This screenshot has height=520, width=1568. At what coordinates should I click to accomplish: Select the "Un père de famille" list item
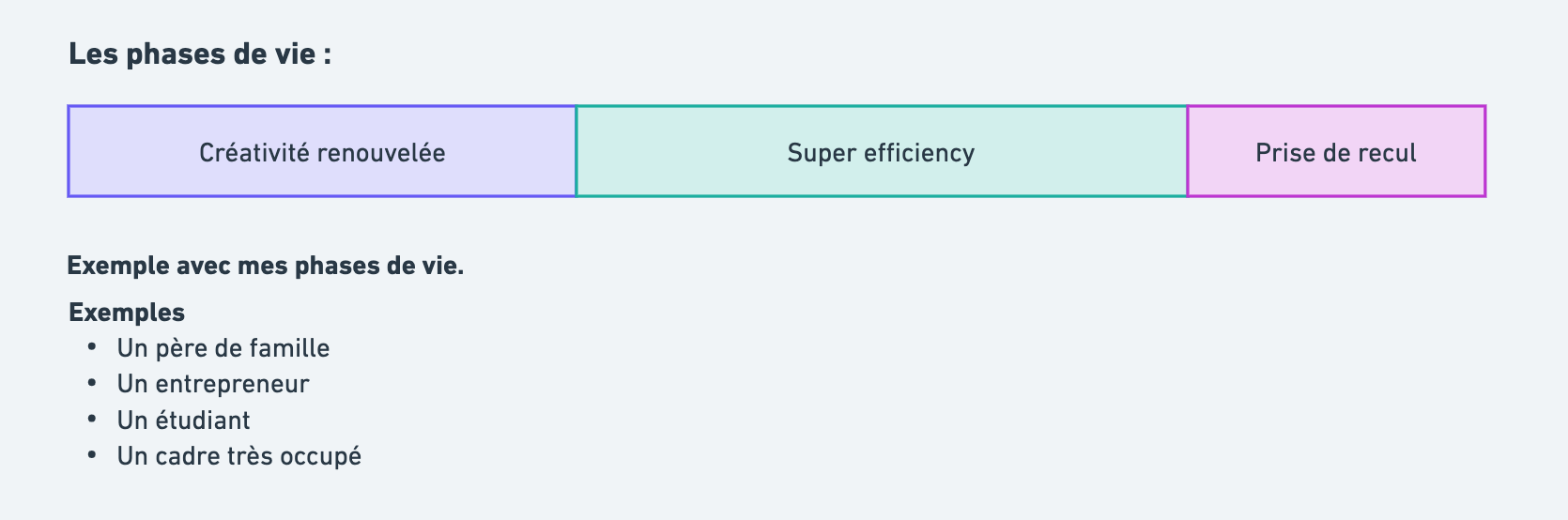[x=223, y=348]
